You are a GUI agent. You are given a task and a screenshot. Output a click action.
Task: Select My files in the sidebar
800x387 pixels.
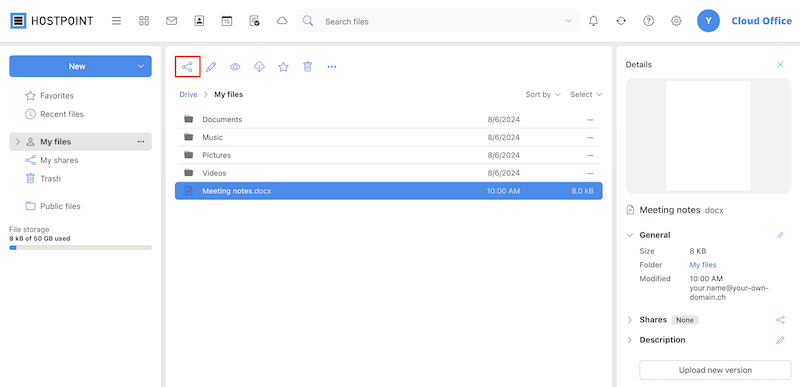pos(80,142)
